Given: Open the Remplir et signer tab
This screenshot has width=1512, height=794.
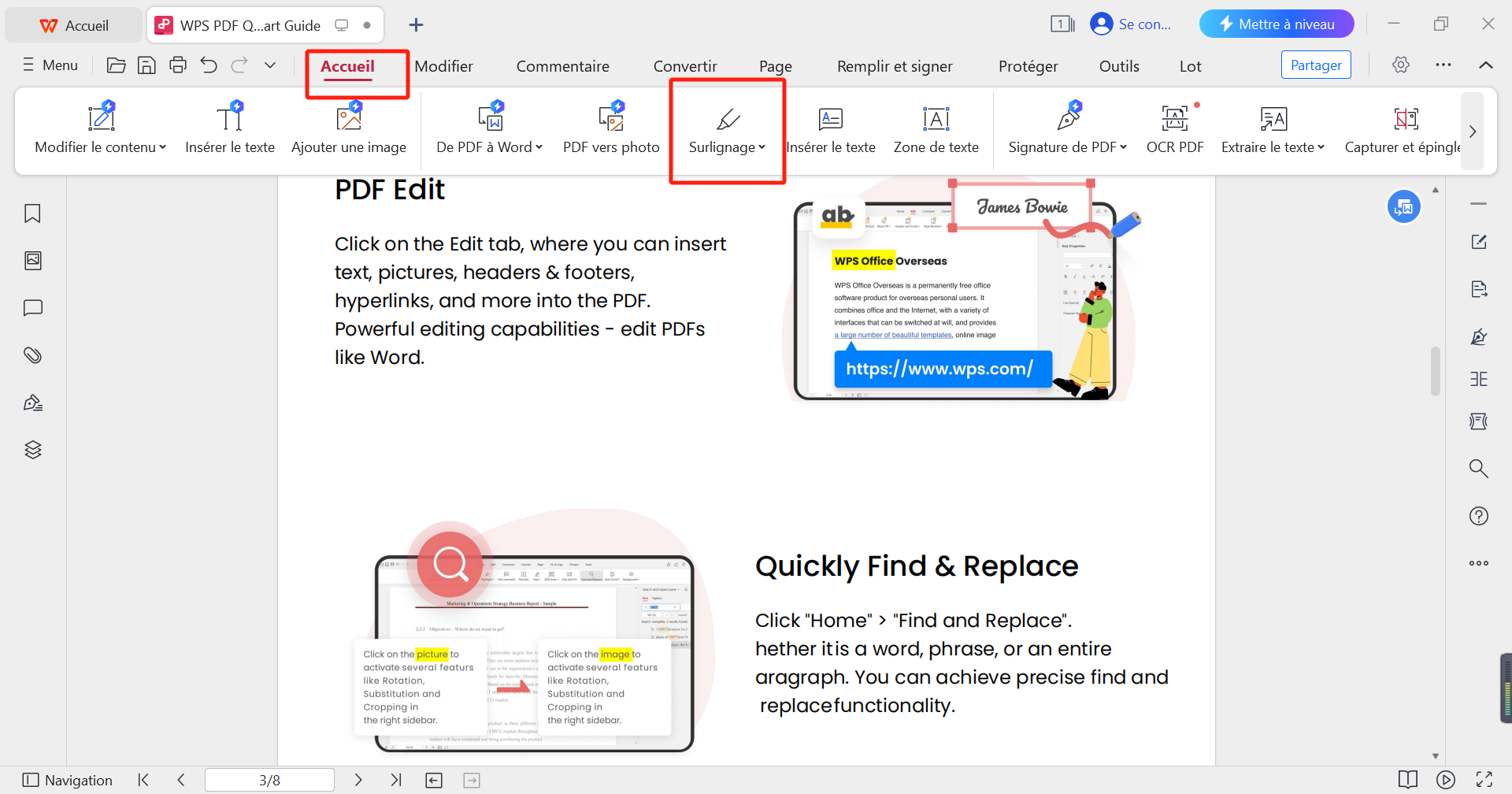Looking at the screenshot, I should [895, 66].
